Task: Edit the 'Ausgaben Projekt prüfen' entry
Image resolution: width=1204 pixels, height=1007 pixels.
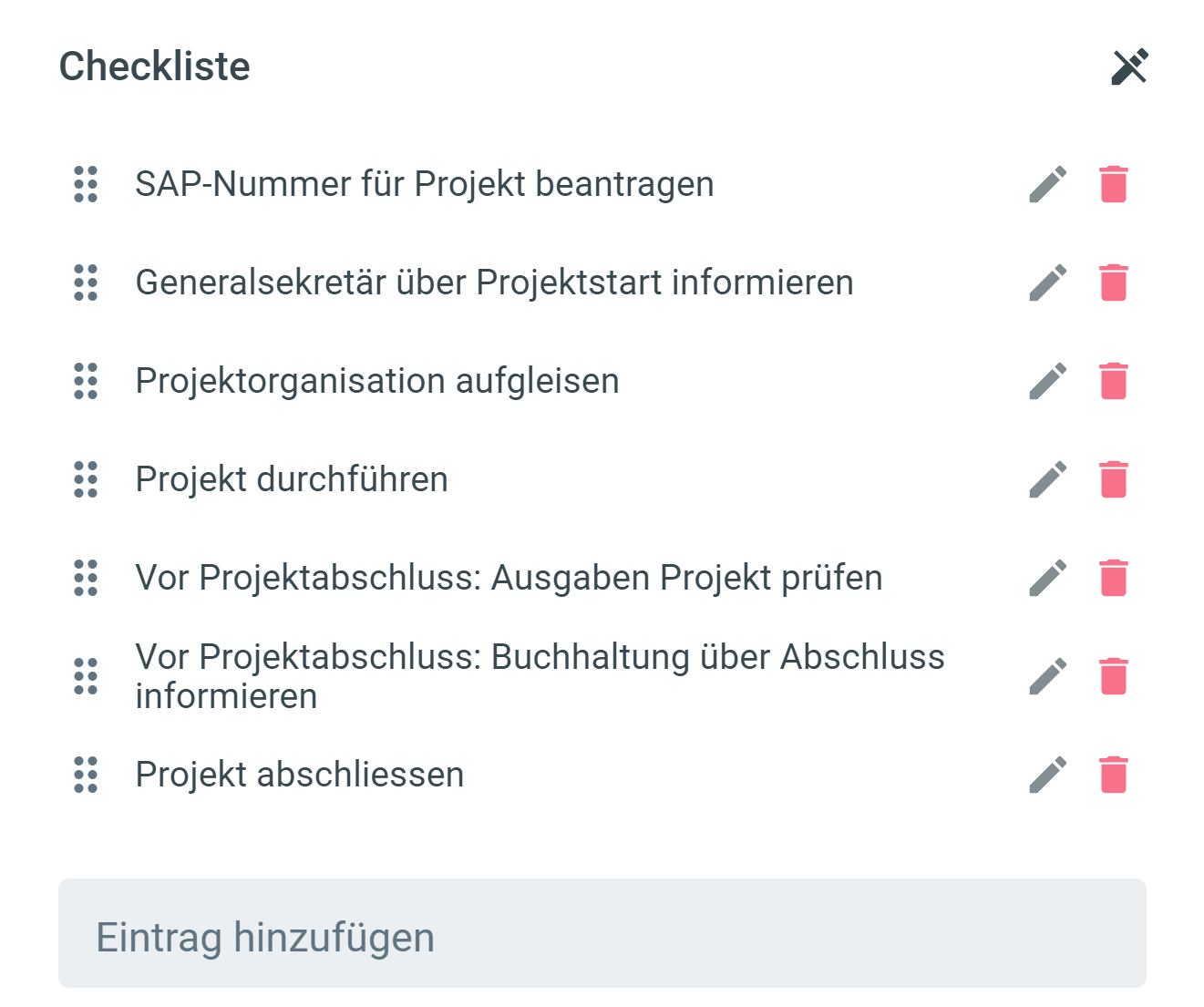Action: click(x=1048, y=578)
